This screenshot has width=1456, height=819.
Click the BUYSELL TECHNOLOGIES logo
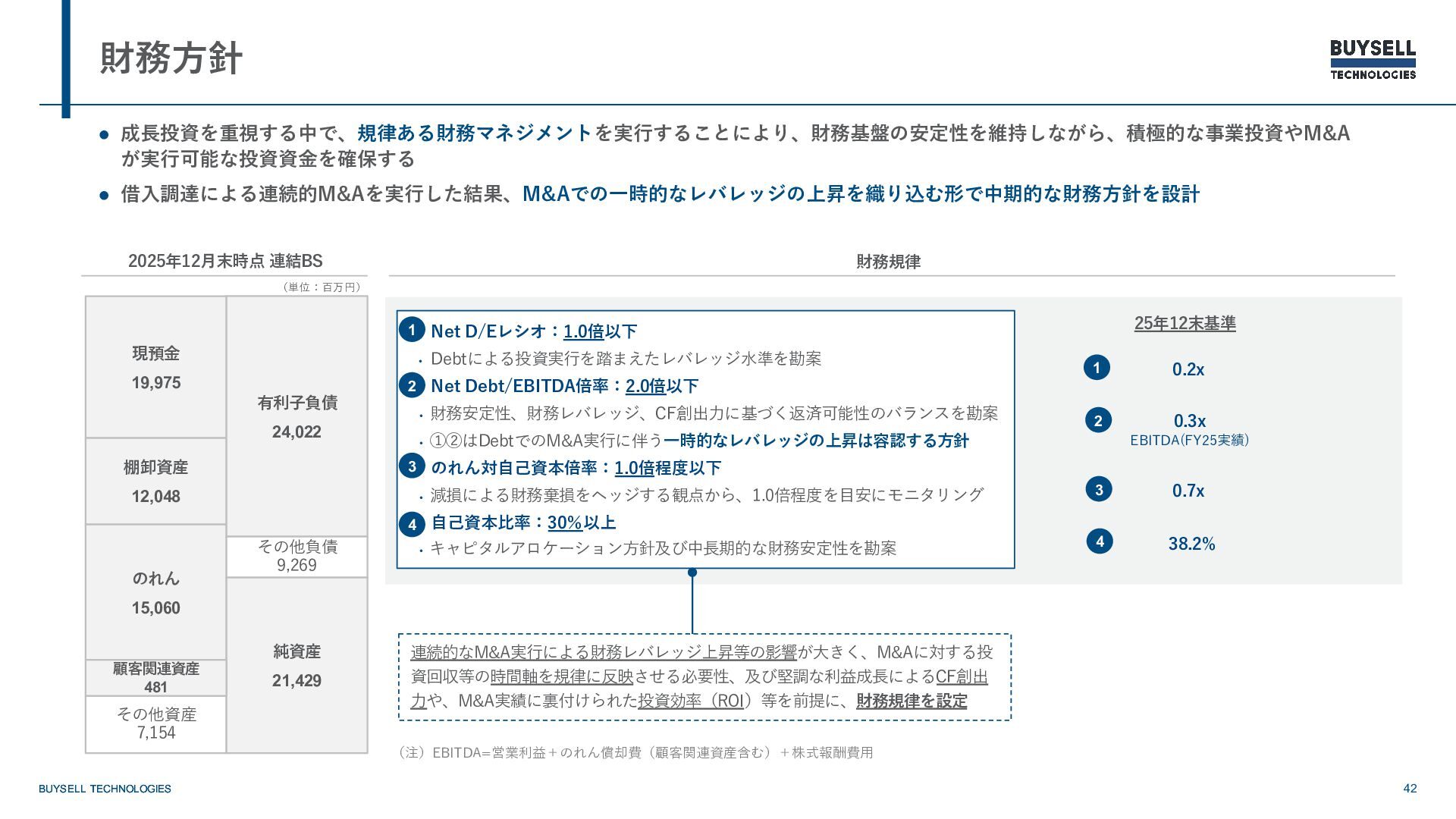[x=1373, y=59]
